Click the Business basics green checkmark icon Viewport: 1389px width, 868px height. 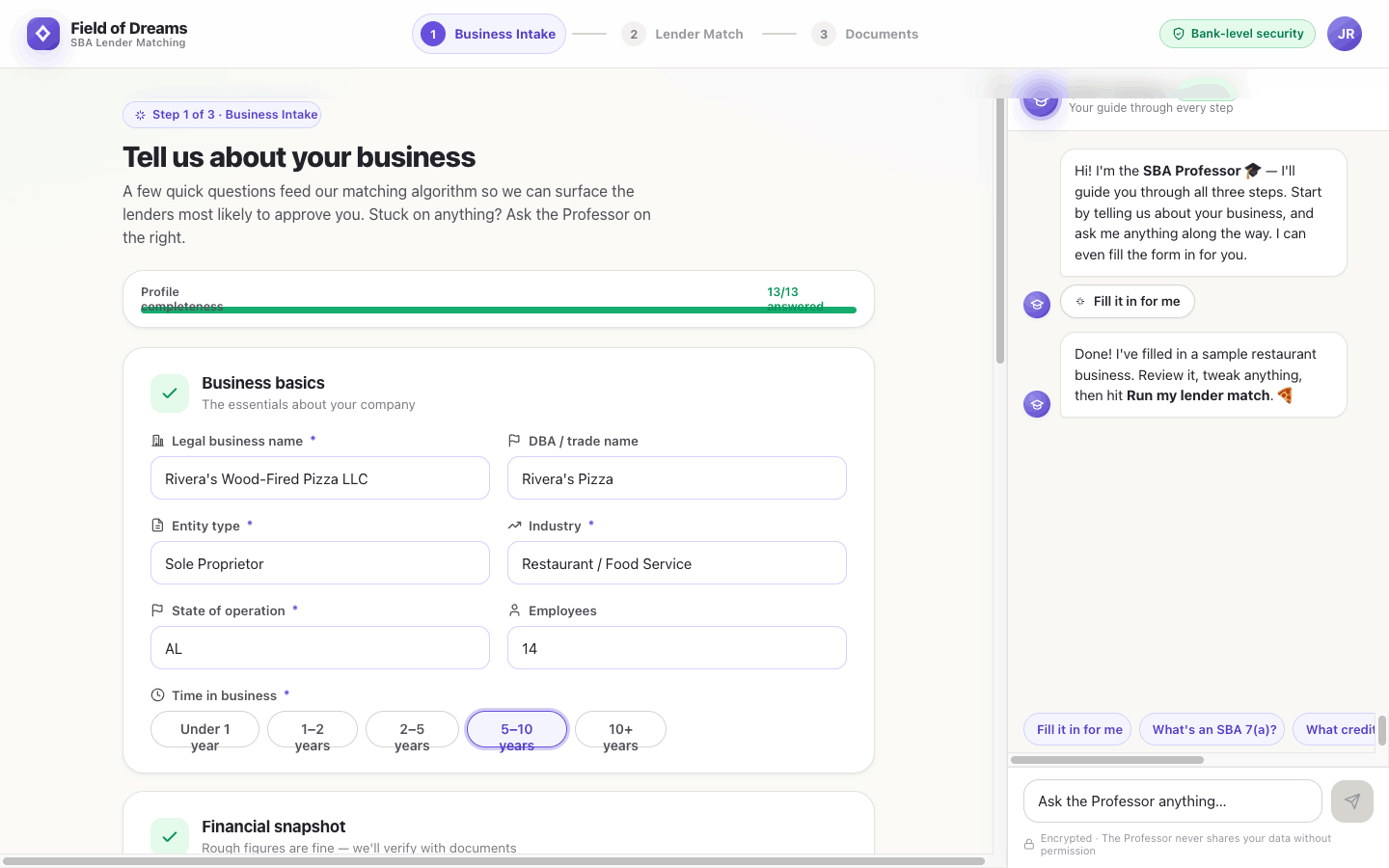170,393
